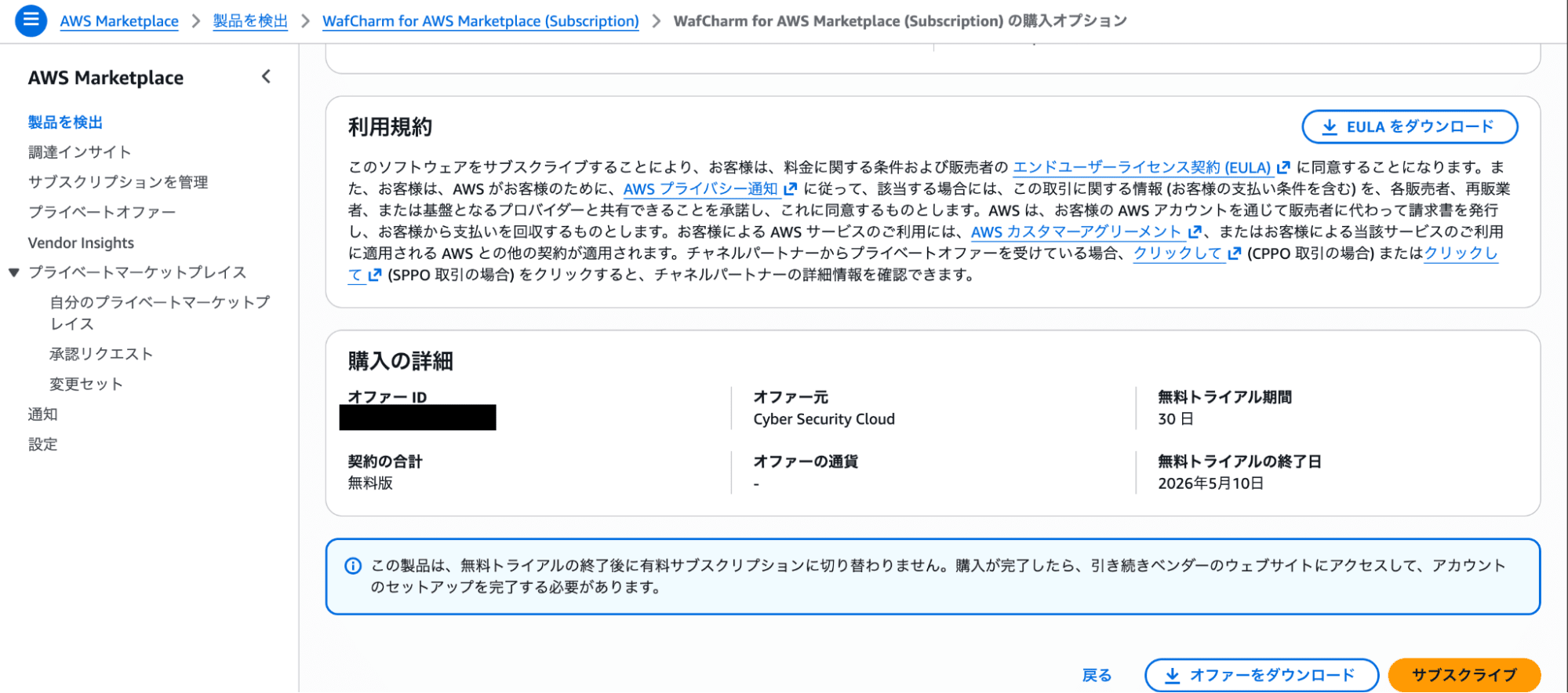
Task: Go to 製品を検出 breadcrumb link
Action: 250,21
